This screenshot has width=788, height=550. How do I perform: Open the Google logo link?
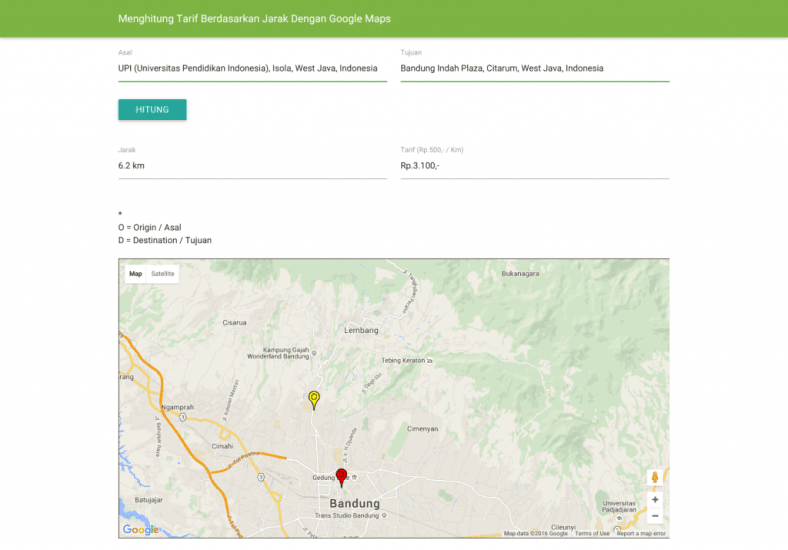140,529
